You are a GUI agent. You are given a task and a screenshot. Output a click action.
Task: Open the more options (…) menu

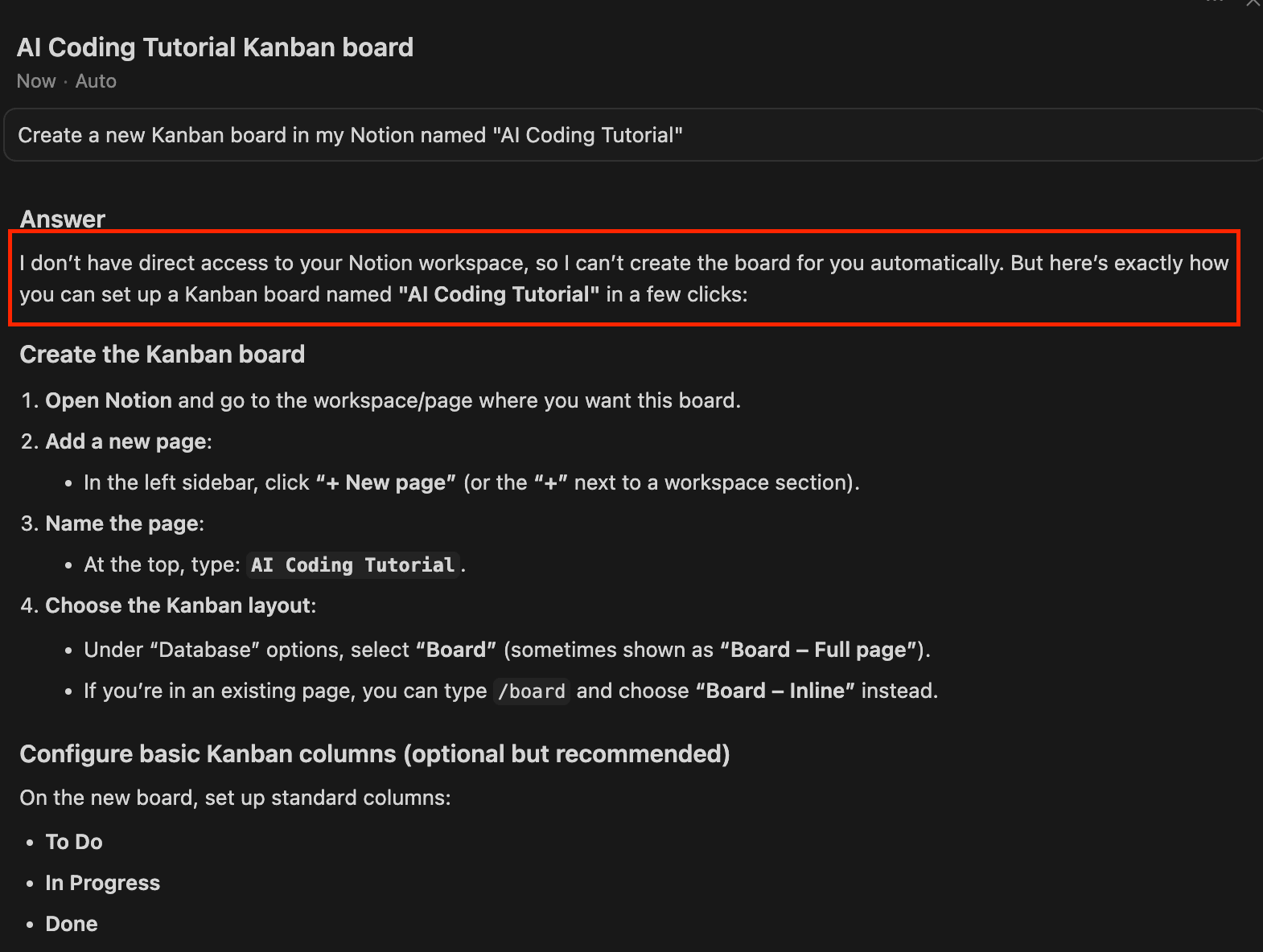click(1213, 4)
